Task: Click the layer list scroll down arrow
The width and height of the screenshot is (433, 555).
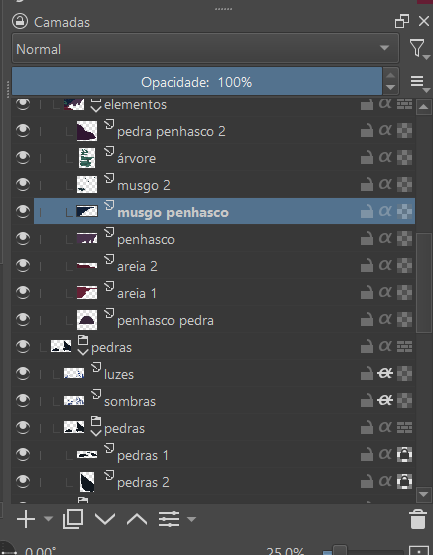Action: pyautogui.click(x=424, y=494)
